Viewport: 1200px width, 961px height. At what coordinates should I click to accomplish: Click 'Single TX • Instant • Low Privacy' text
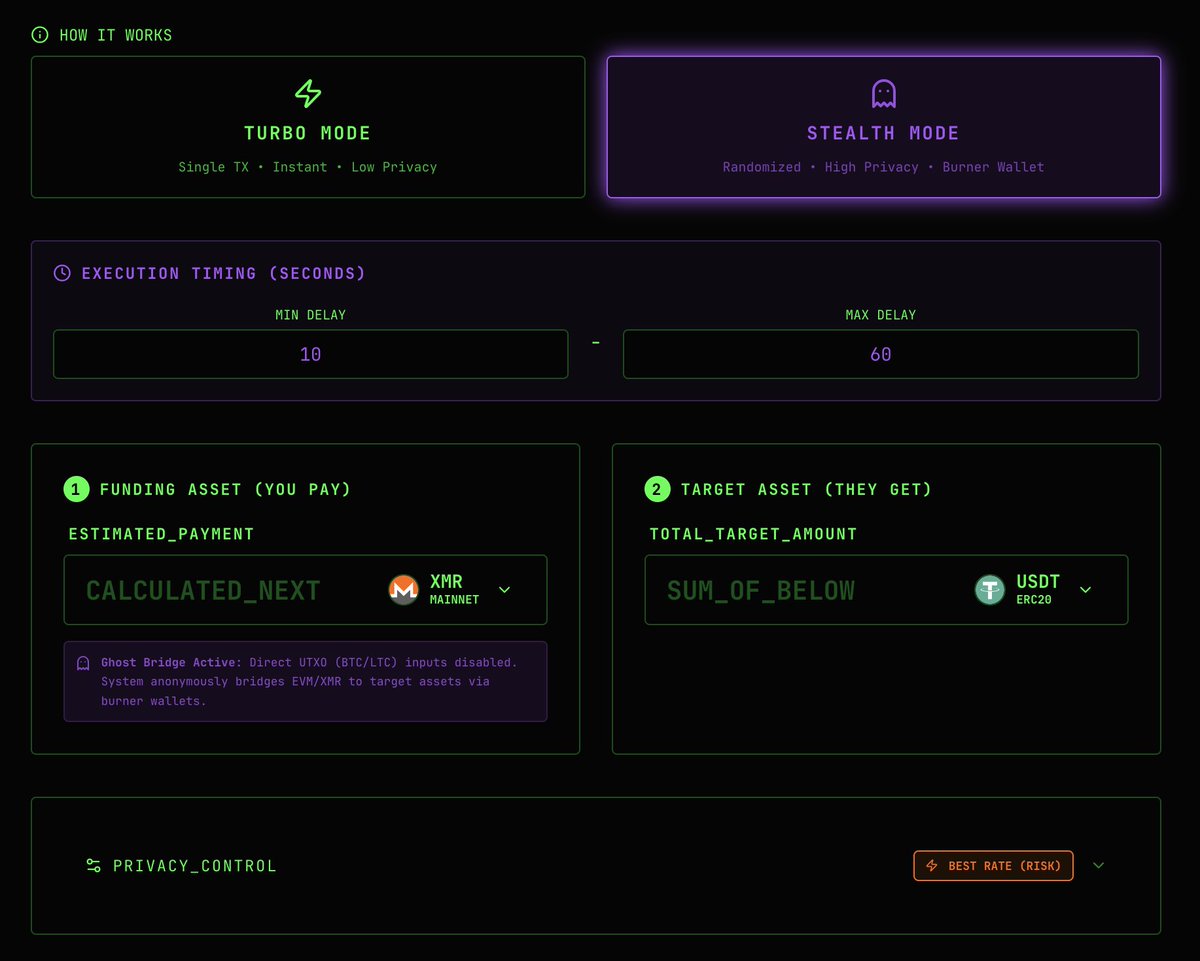coord(308,167)
